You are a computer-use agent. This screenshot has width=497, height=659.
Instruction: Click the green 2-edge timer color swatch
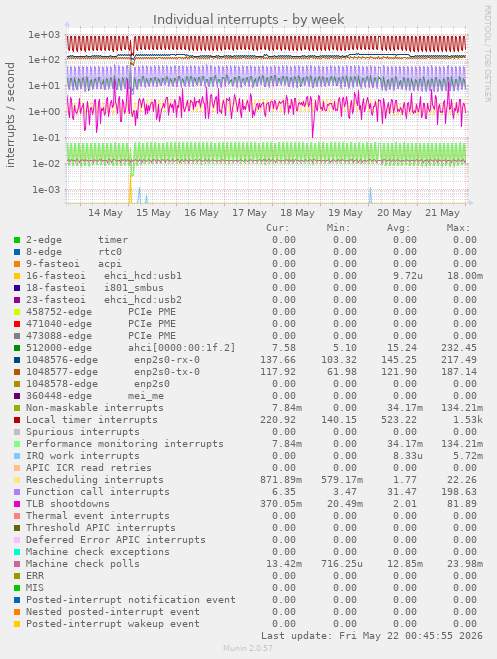tap(17, 240)
